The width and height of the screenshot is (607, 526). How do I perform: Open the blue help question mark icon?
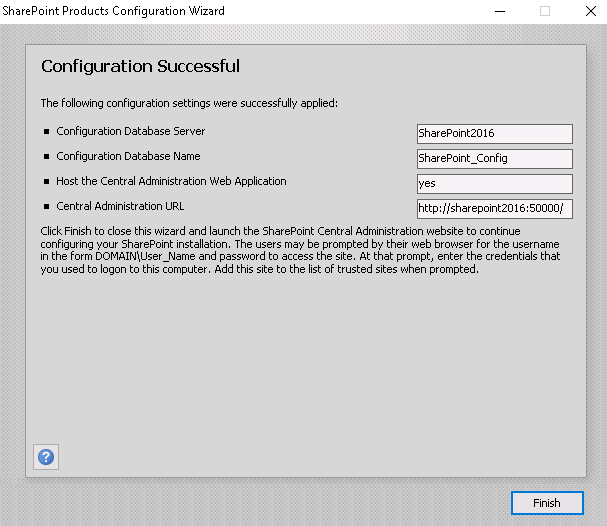[x=46, y=457]
